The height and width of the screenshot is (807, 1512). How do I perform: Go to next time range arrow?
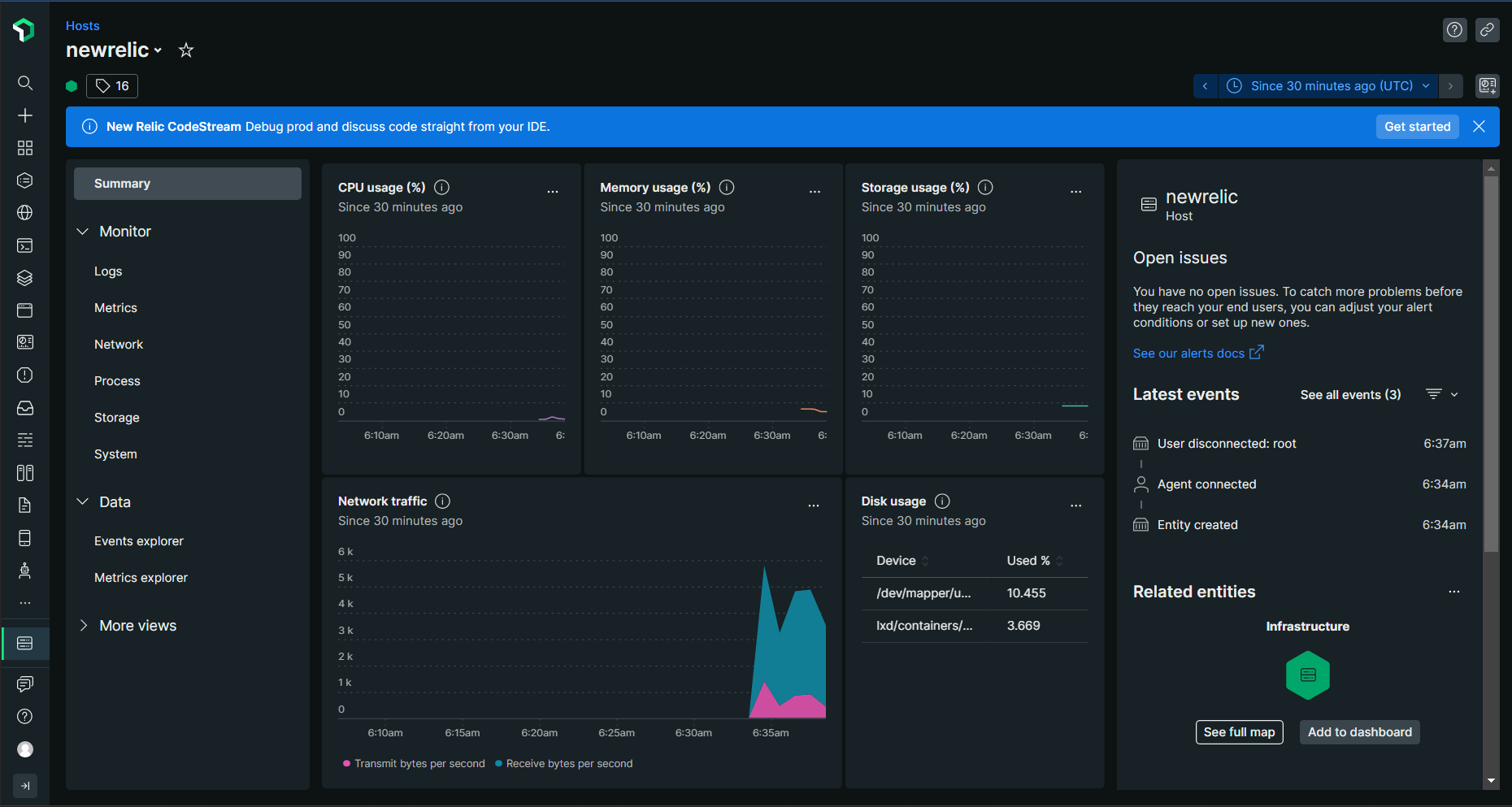click(x=1450, y=86)
